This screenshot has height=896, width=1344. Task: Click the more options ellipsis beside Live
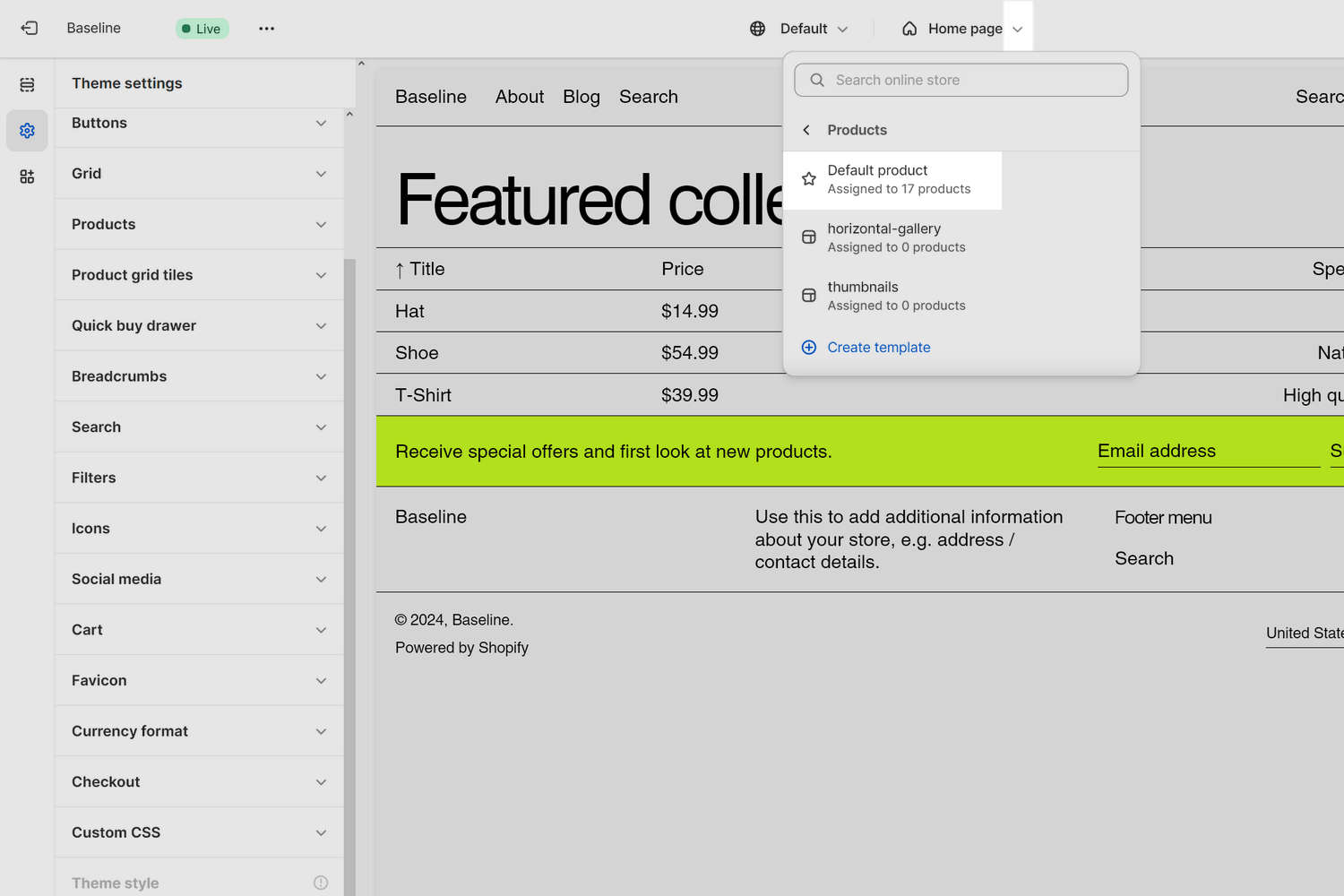266,28
